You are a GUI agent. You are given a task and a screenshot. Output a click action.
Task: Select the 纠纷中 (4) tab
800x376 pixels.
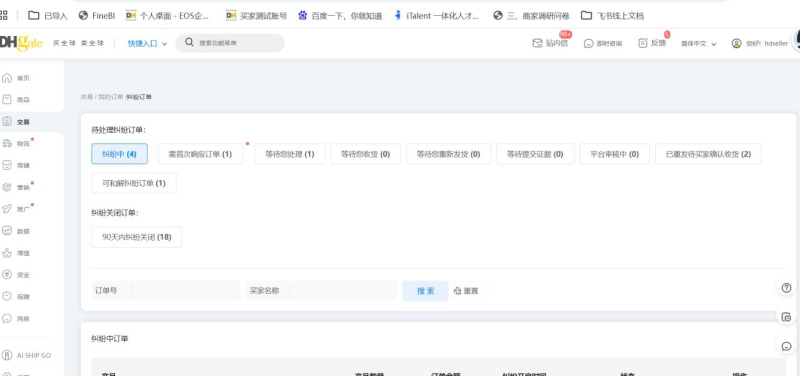(119, 154)
